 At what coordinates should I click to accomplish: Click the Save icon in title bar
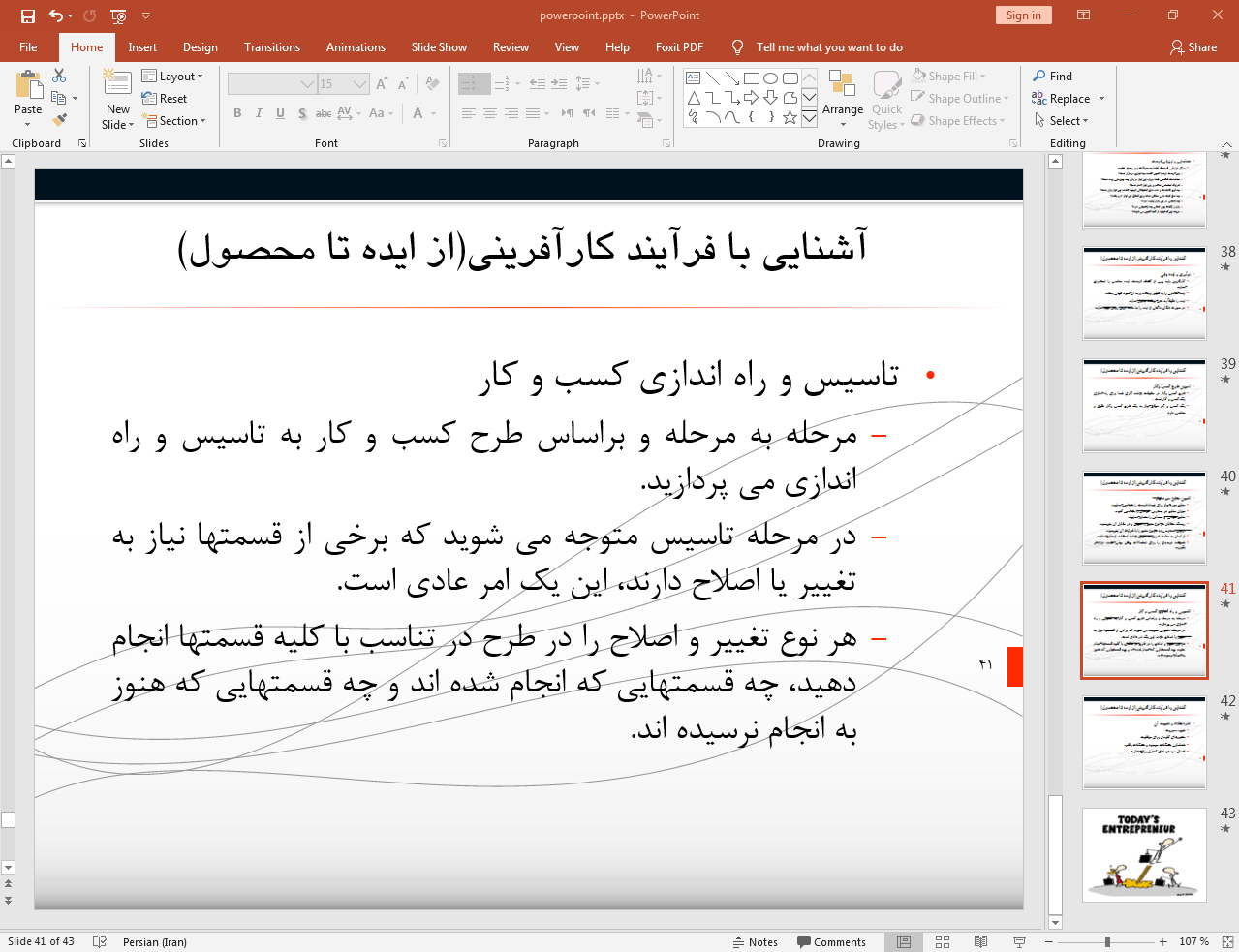[x=27, y=15]
